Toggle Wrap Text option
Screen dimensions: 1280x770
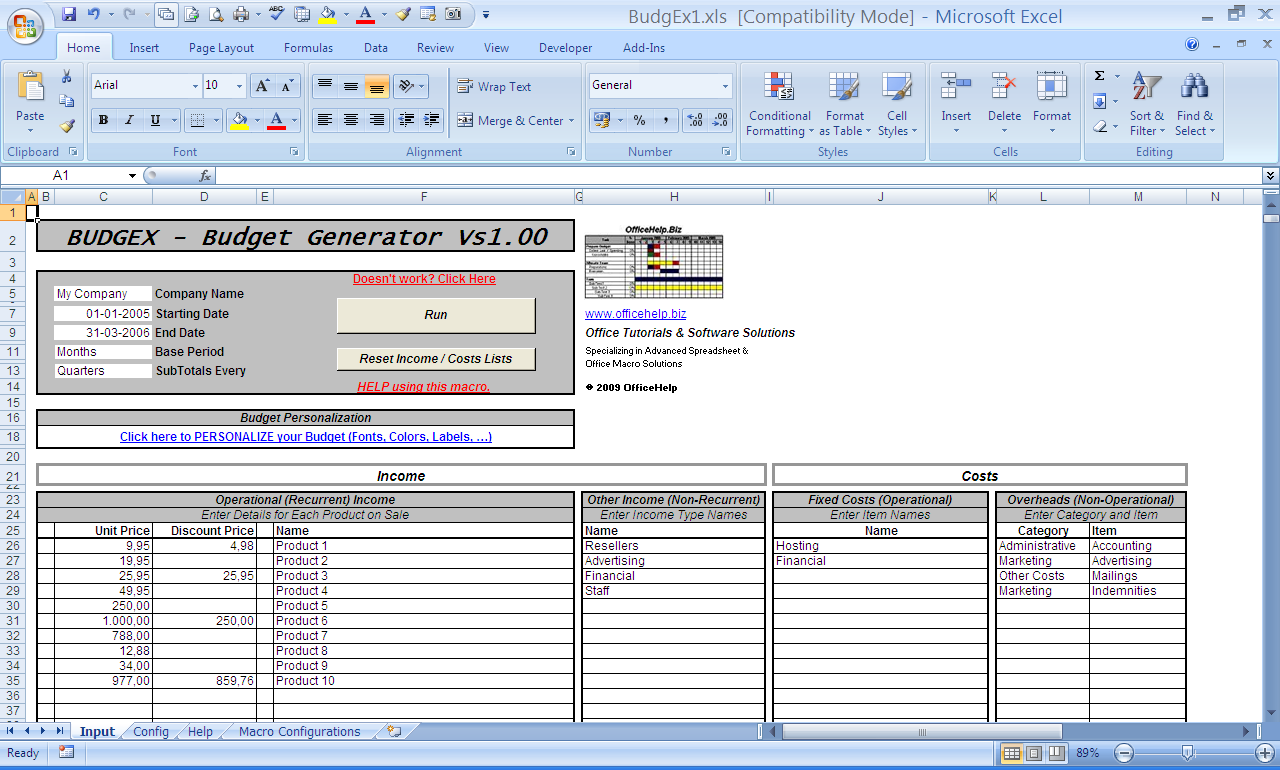494,87
